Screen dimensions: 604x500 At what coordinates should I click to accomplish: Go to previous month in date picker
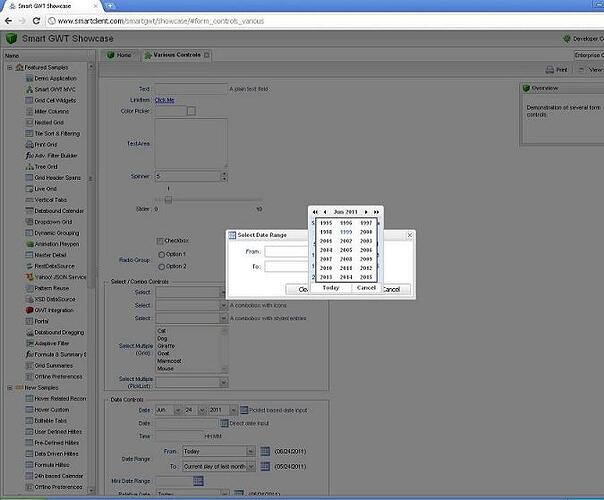pyautogui.click(x=325, y=212)
